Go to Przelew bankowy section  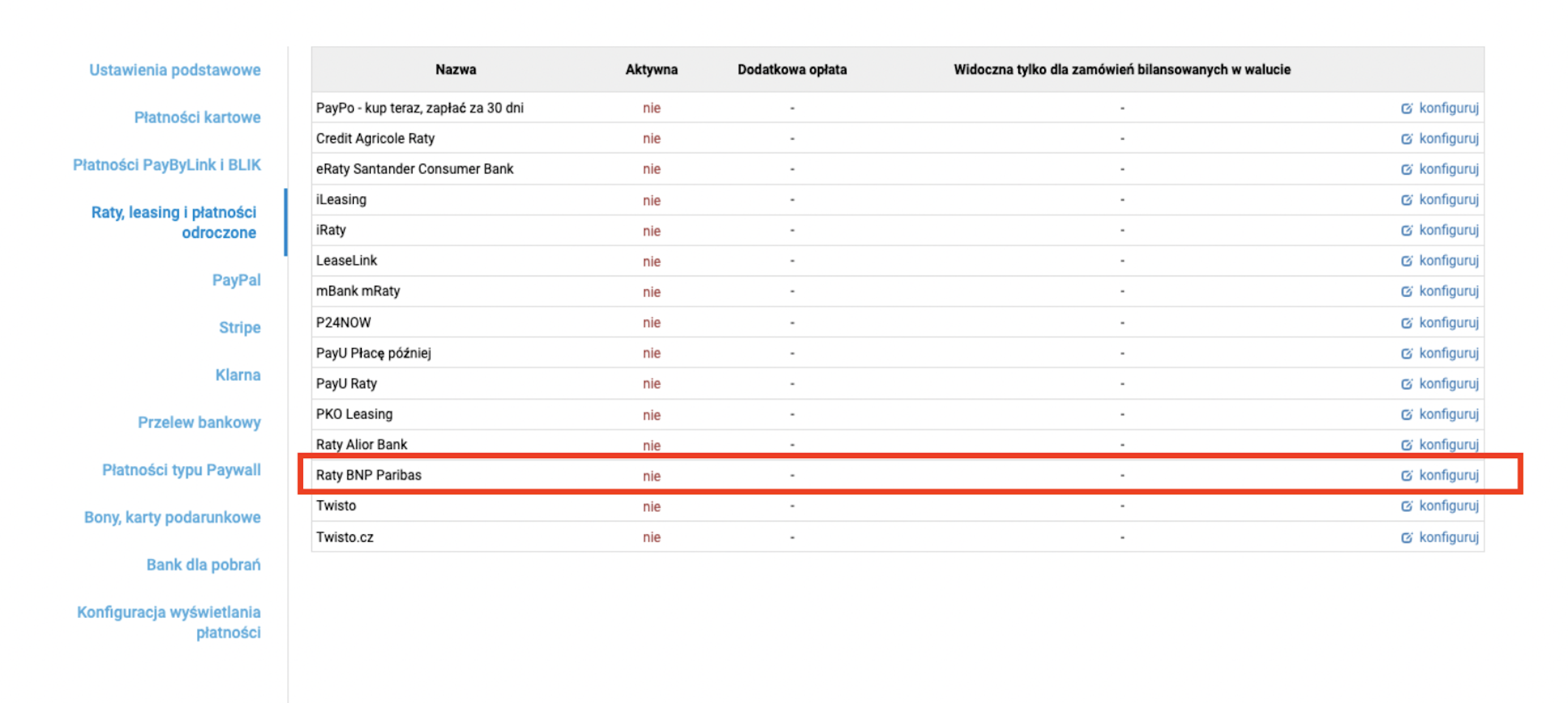coord(199,422)
